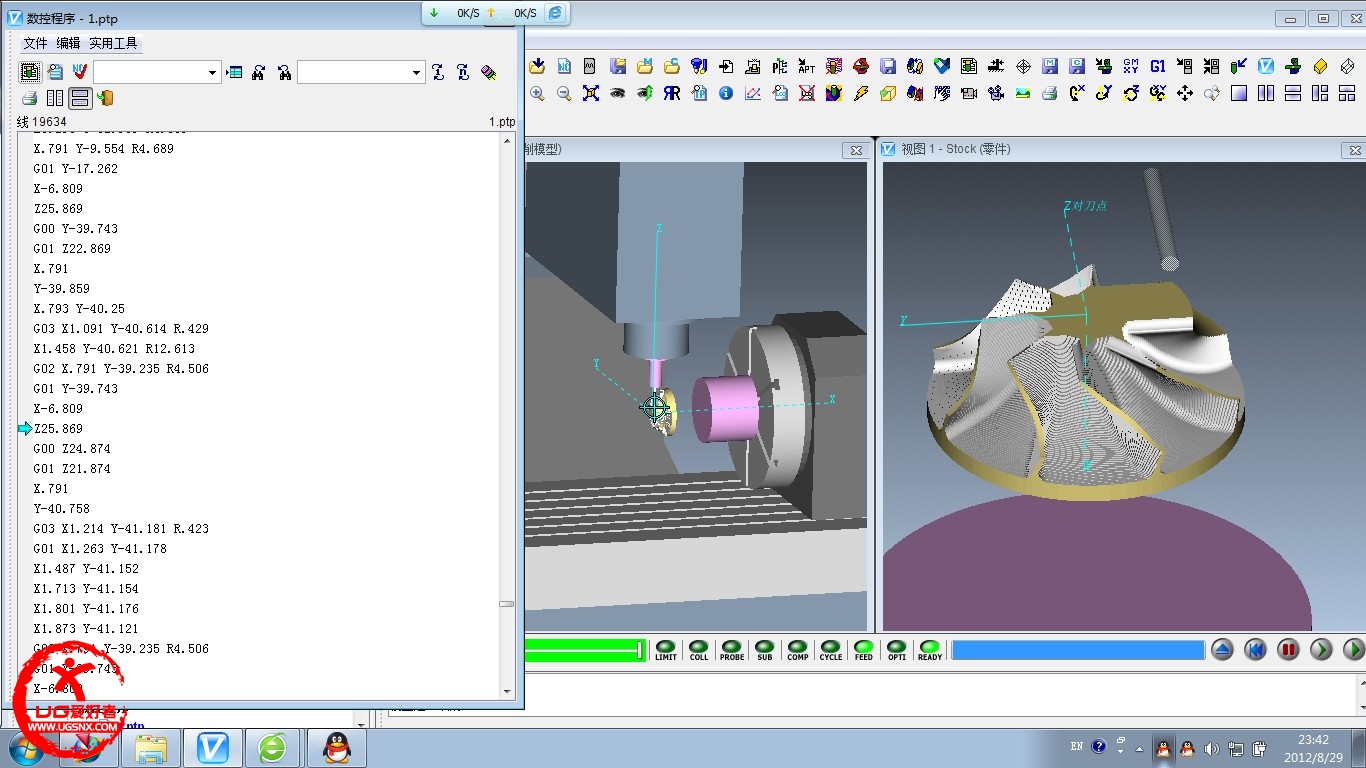Click the Rotate about X icon

pyautogui.click(x=1077, y=93)
